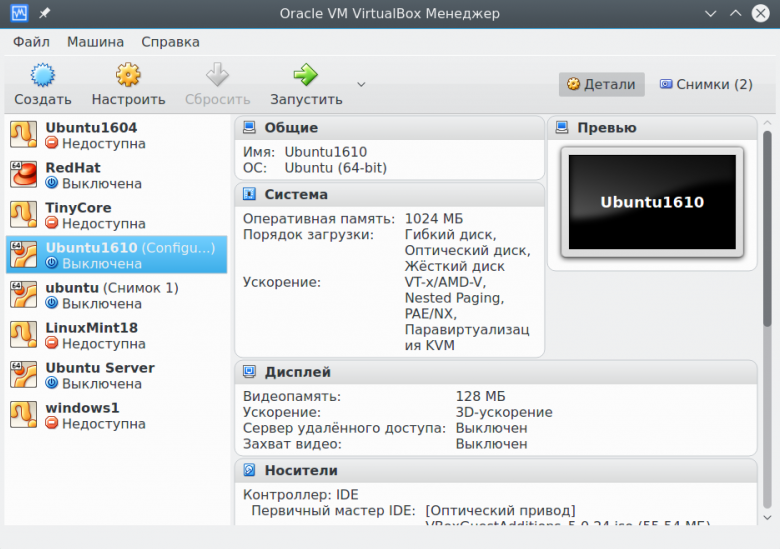
Task: Select the RedHat virtual machine
Action: [116, 175]
